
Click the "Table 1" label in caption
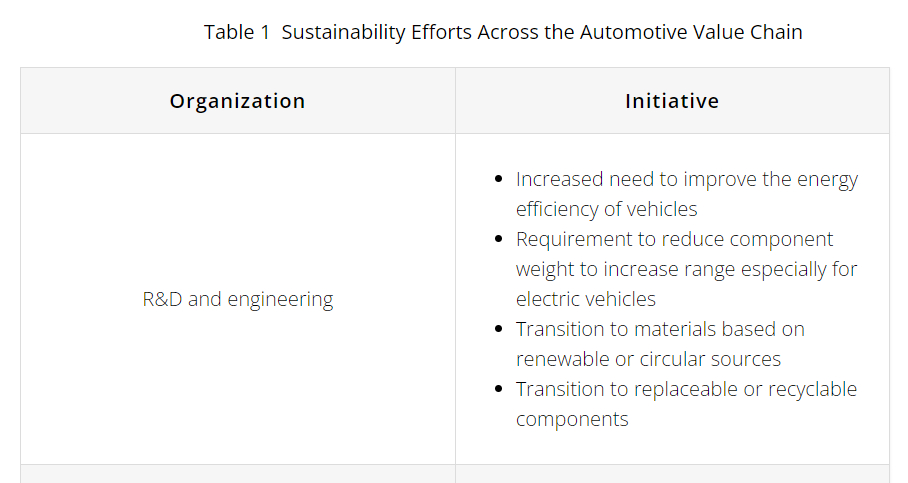coord(237,32)
